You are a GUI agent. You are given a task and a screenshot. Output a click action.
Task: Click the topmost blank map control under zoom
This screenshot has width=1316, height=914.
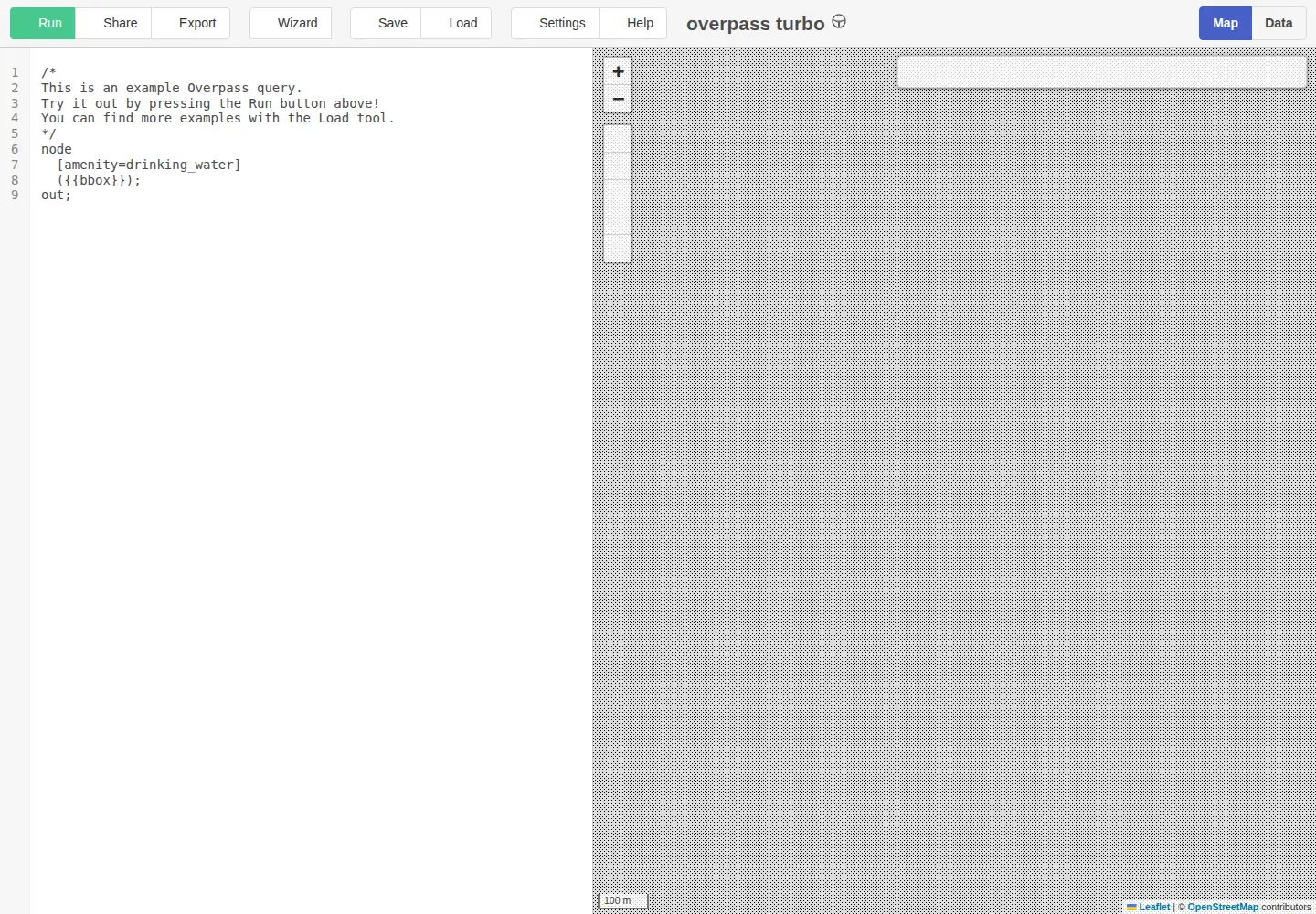[618, 139]
